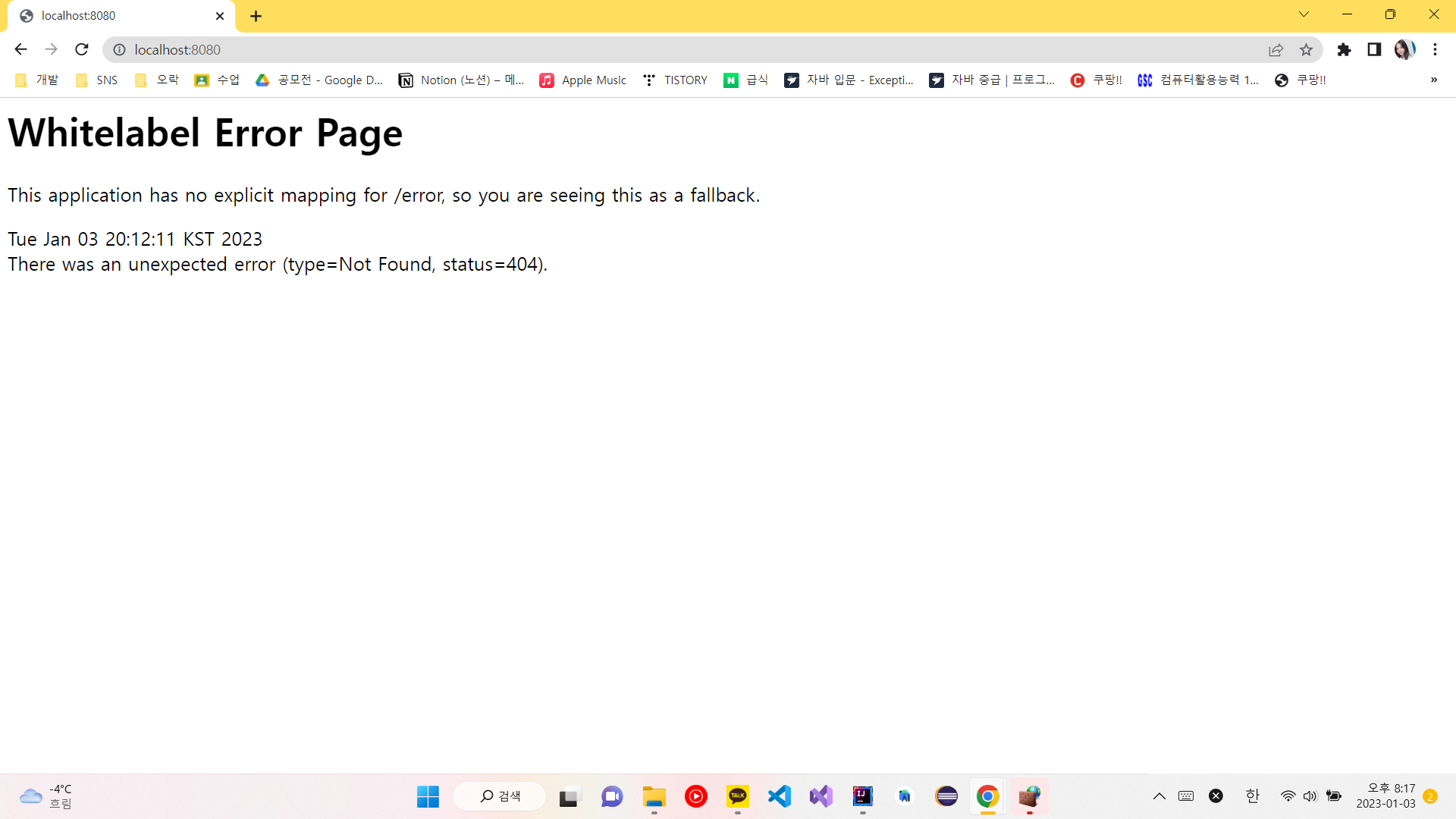Open volume control in system tray
The width and height of the screenshot is (1456, 819).
(x=1310, y=795)
